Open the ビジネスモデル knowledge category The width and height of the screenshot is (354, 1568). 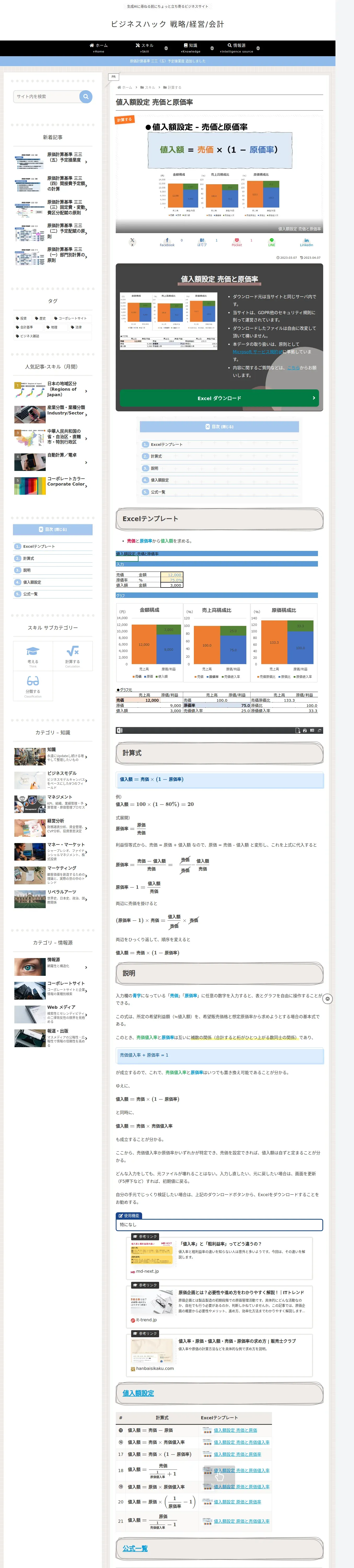(53, 780)
